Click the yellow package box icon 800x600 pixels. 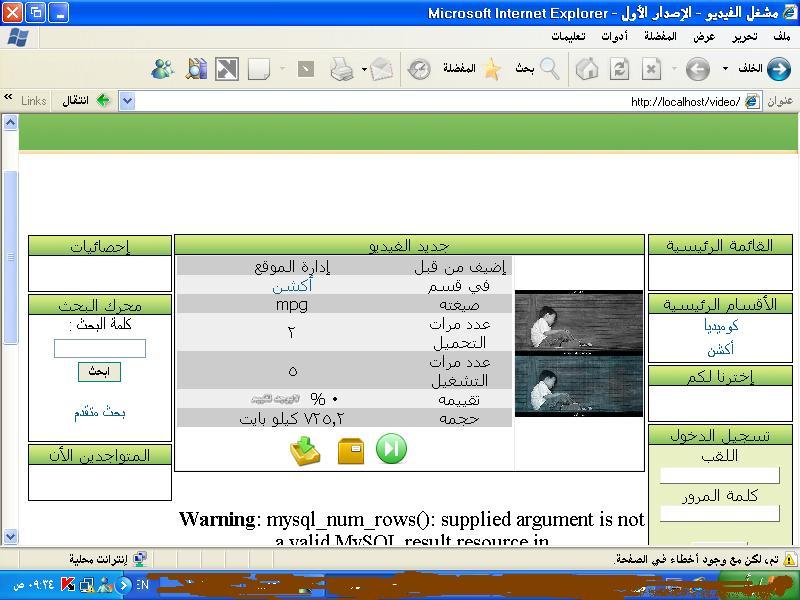(351, 451)
